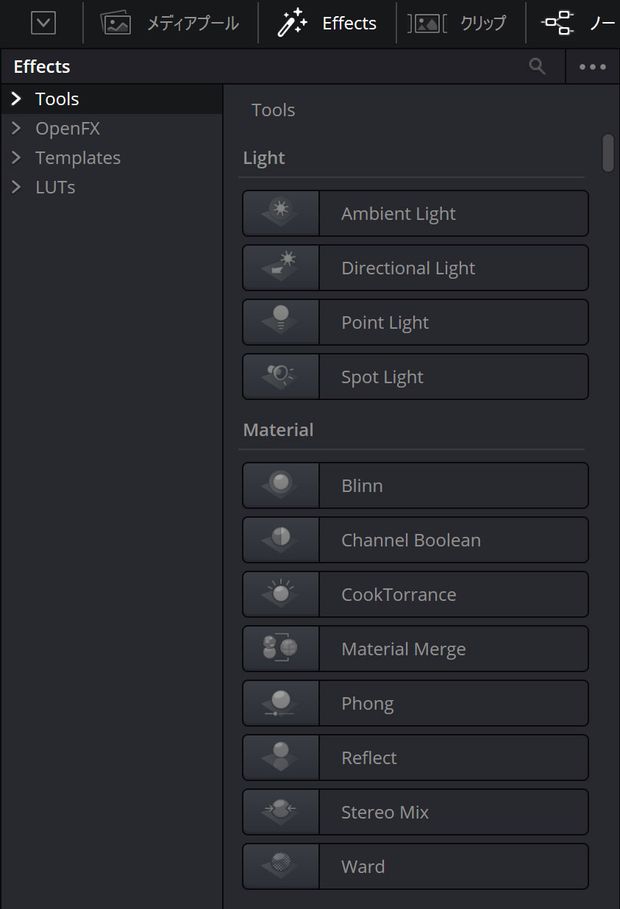The width and height of the screenshot is (620, 909).
Task: Click the tools list scrollbar handle
Action: pyautogui.click(x=608, y=153)
